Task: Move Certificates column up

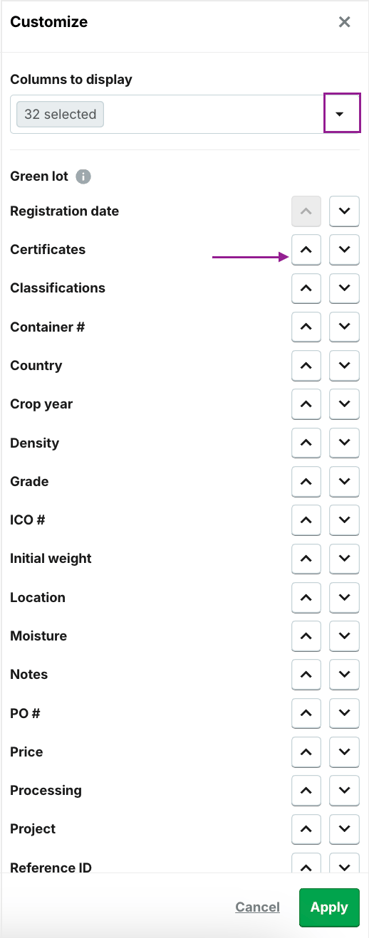Action: click(306, 249)
